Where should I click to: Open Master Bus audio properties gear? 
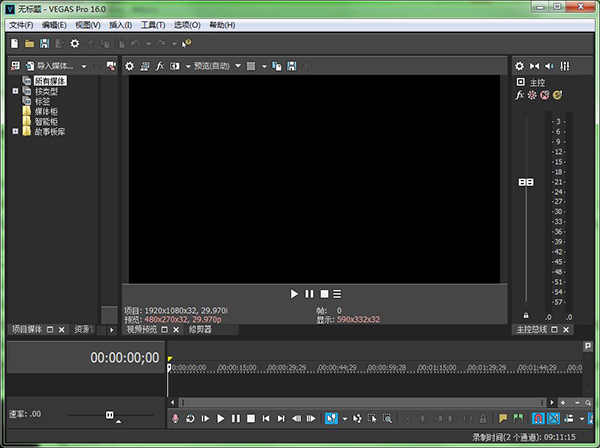pos(519,66)
